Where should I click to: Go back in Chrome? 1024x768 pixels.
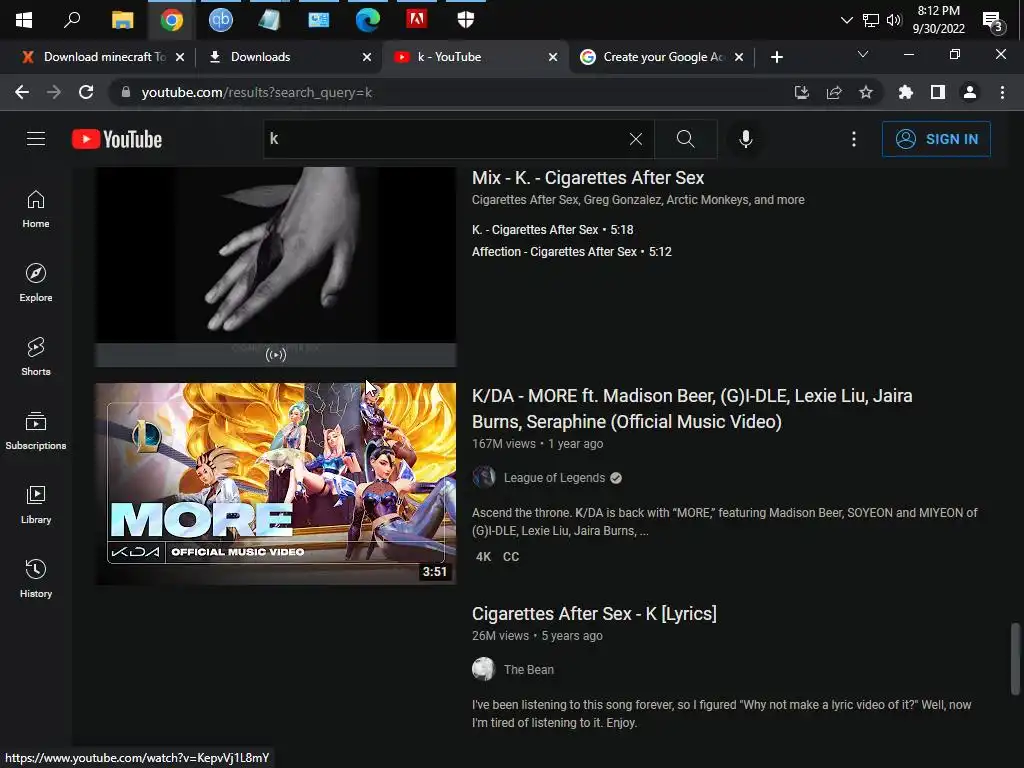click(22, 92)
